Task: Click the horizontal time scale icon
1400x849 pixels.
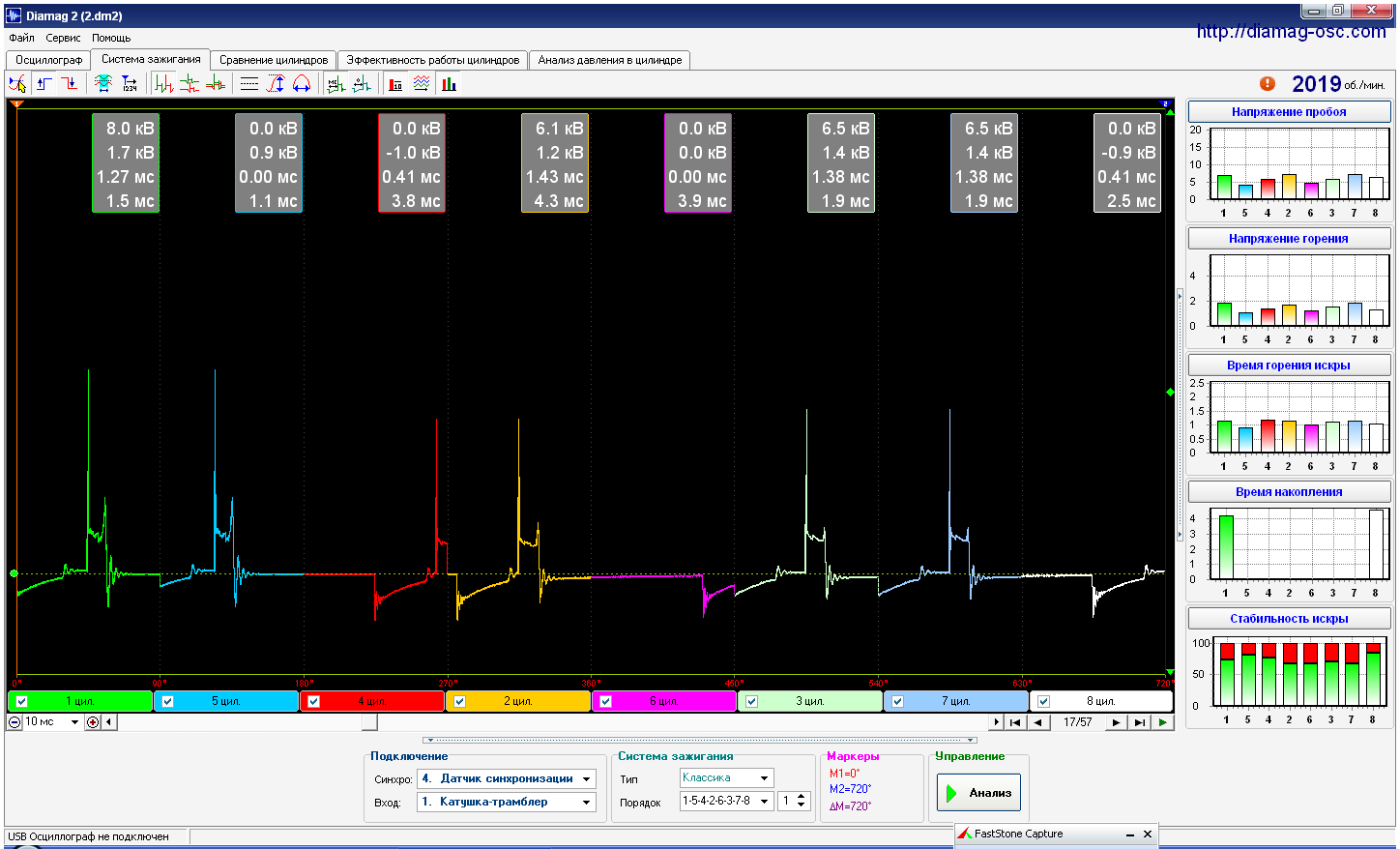Action: [302, 84]
